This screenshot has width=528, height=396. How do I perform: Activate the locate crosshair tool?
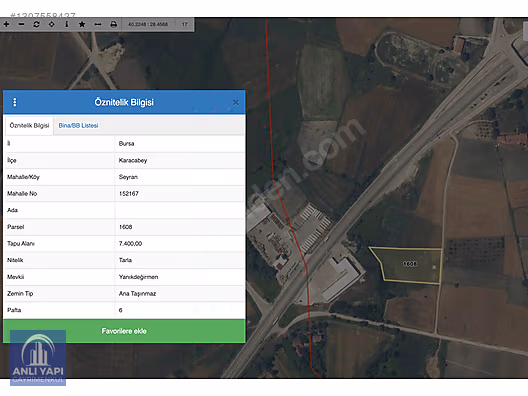click(52, 24)
